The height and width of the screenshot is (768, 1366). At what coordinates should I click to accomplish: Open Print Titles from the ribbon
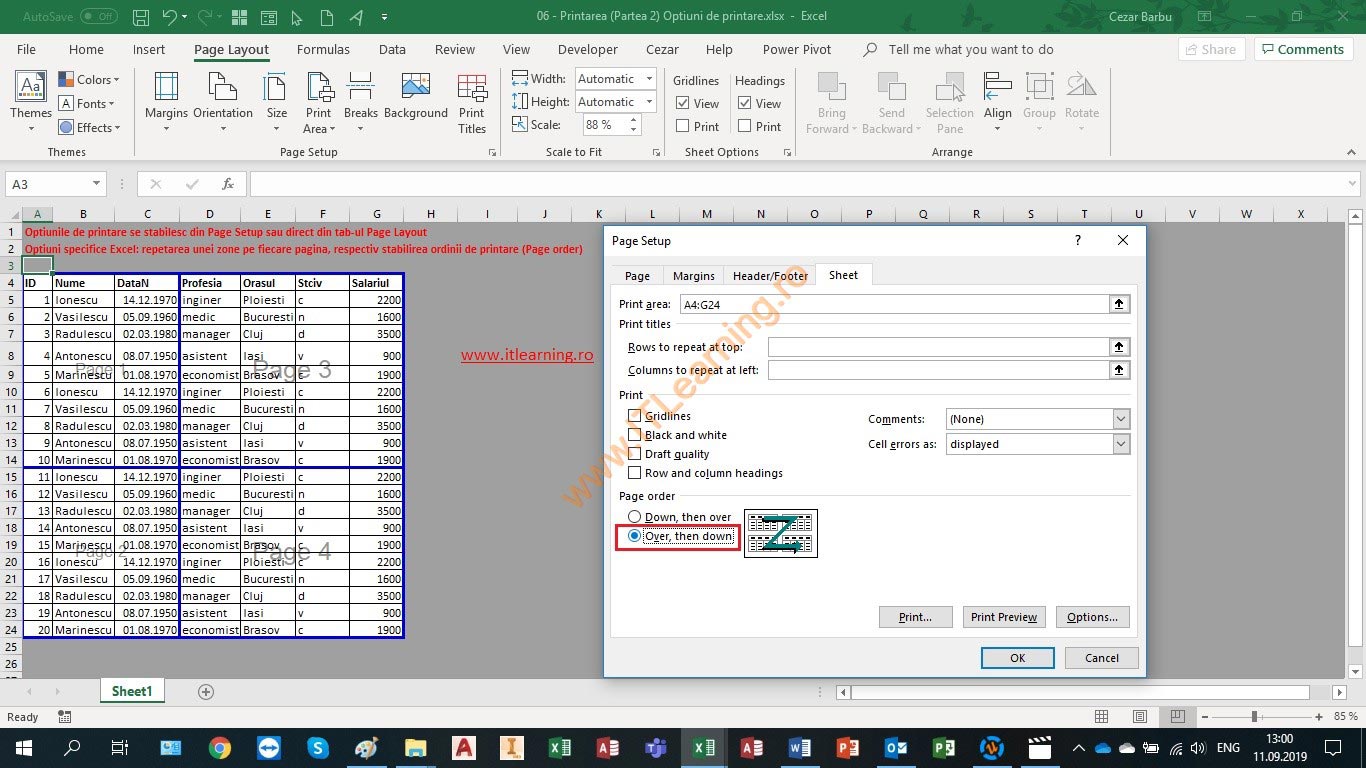[x=472, y=103]
